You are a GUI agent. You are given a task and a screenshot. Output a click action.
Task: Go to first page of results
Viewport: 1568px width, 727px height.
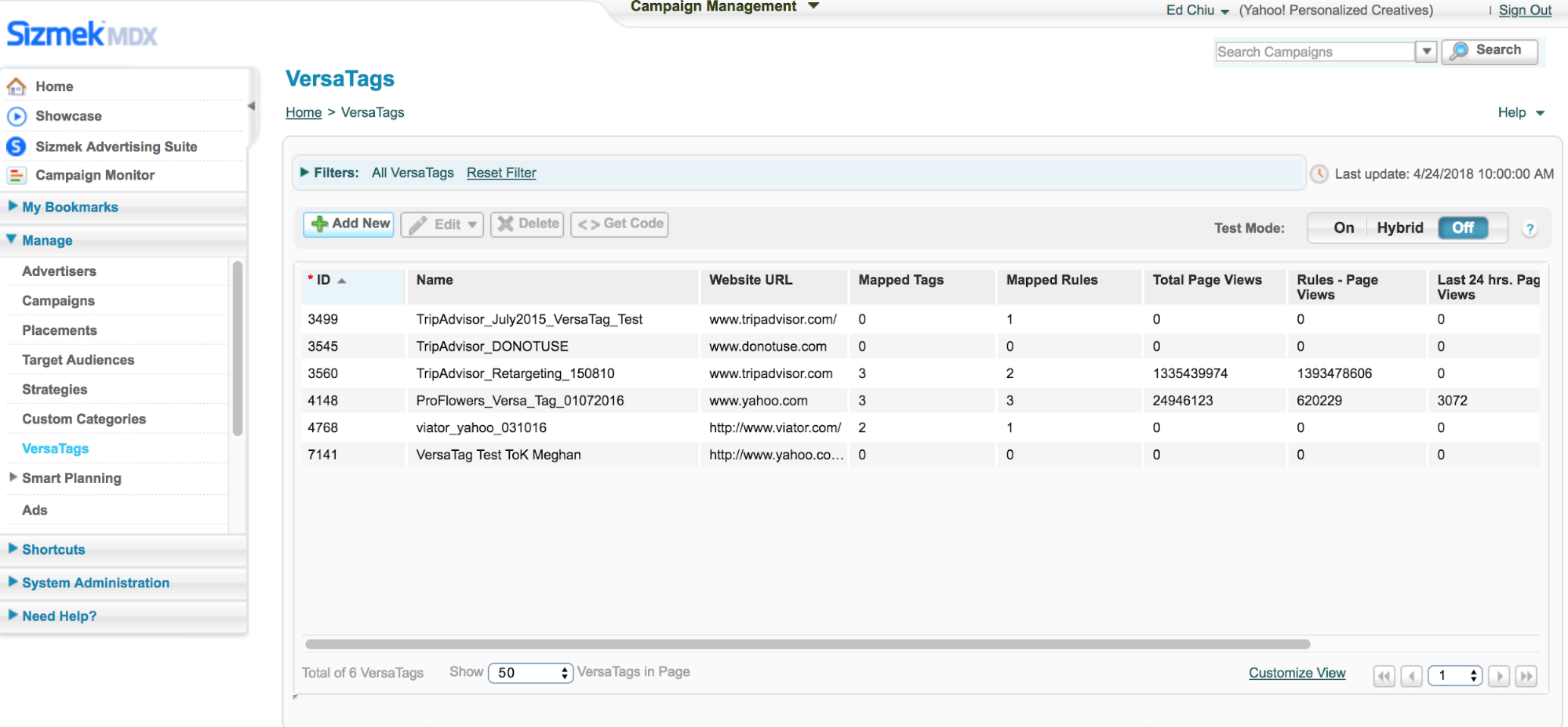[x=1384, y=676]
